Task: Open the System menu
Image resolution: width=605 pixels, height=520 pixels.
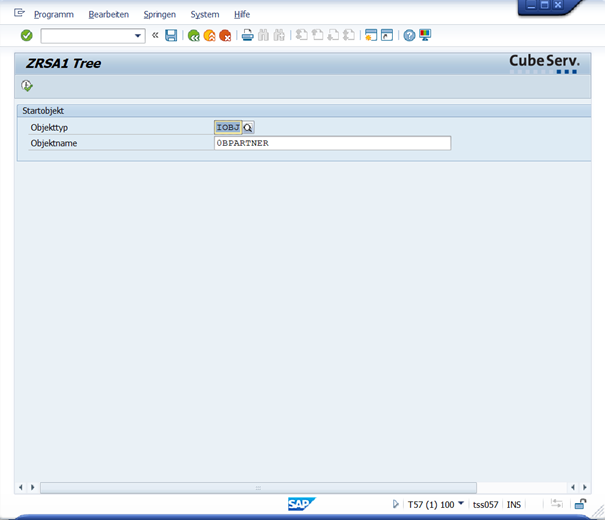Action: coord(205,14)
